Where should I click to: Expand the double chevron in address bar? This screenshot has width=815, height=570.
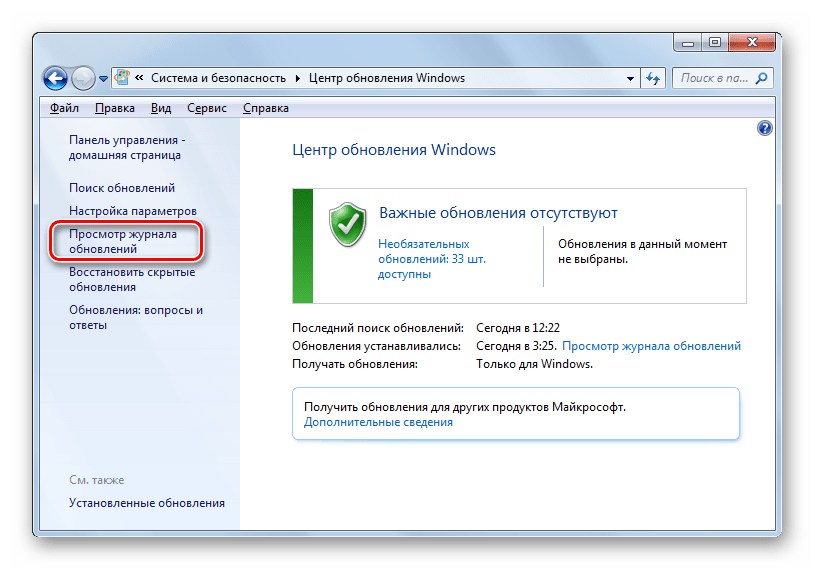[139, 78]
